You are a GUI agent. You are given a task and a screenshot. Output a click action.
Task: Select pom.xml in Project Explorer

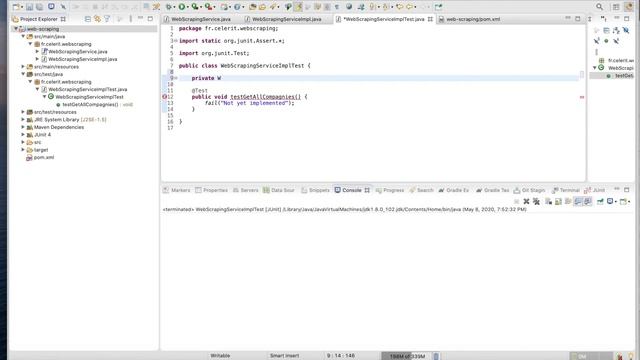point(44,158)
